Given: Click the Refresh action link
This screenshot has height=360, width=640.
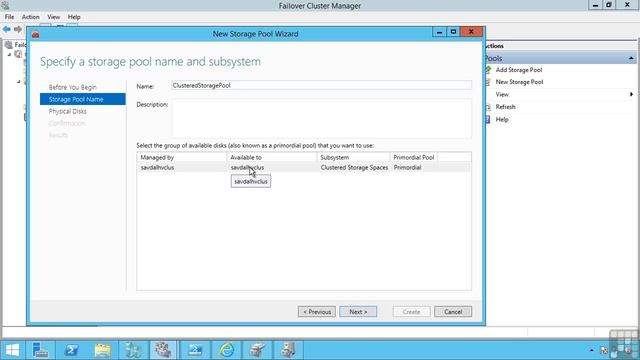Looking at the screenshot, I should pyautogui.click(x=505, y=107).
